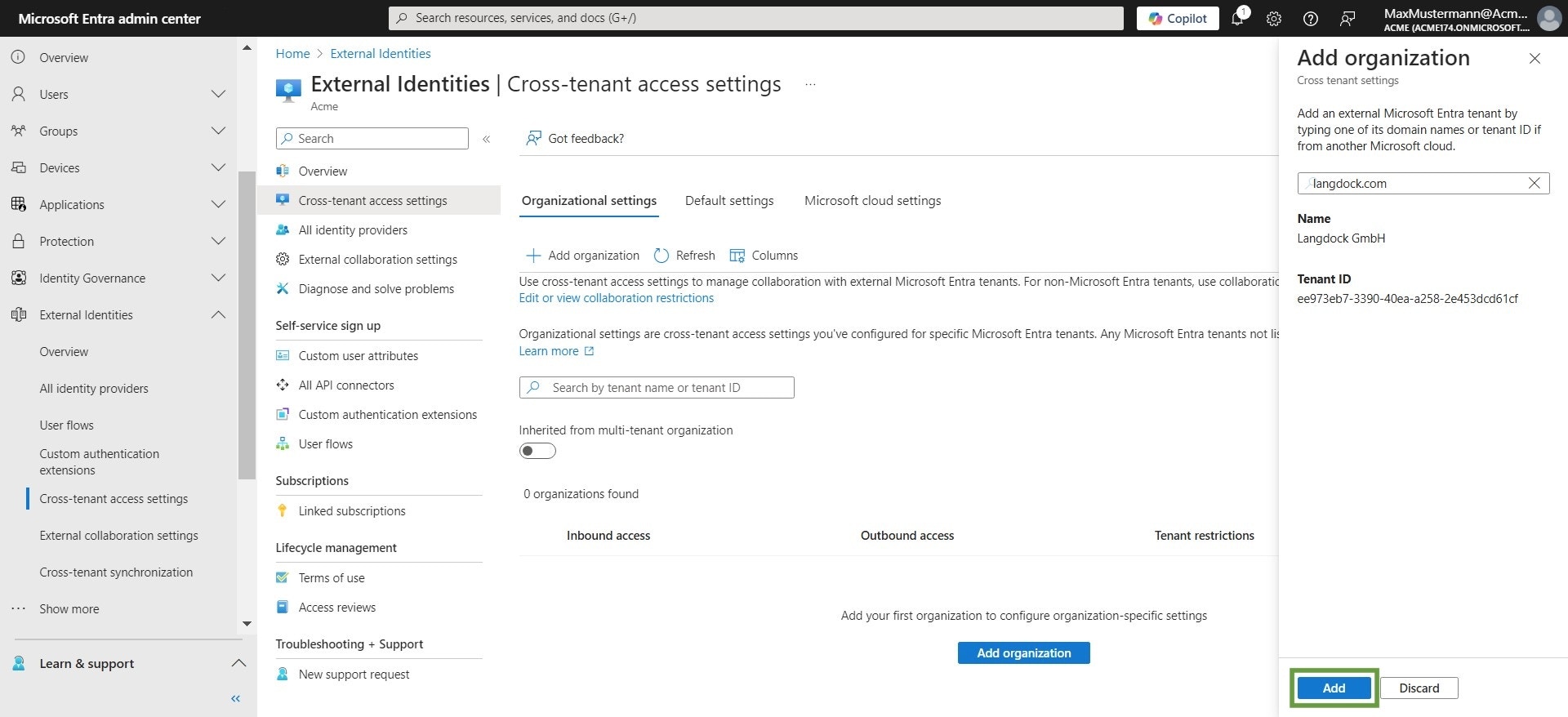The image size is (1568, 717).
Task: Expand the Groups section chevron
Action: [218, 131]
